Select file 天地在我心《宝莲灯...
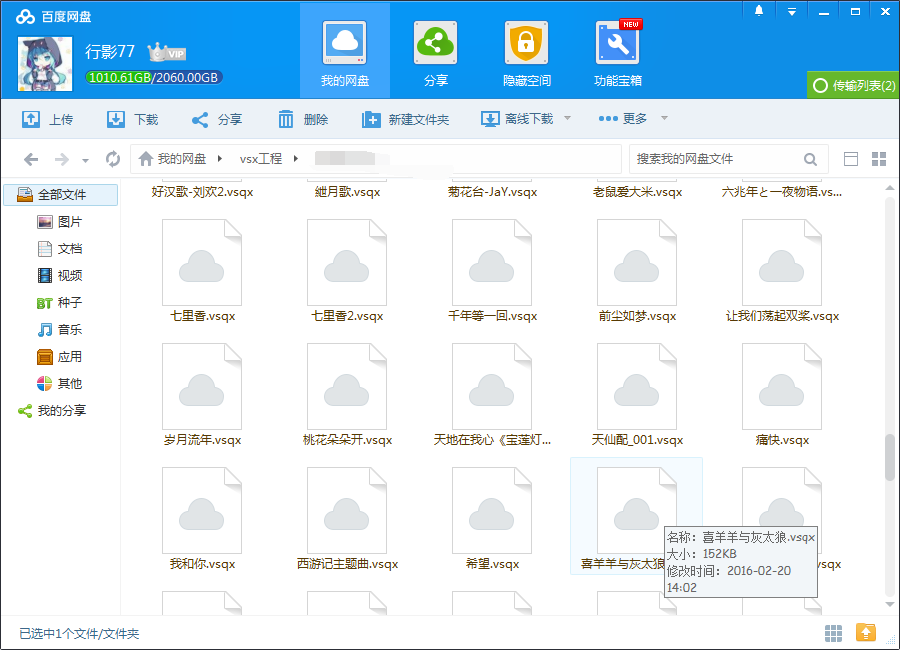 pyautogui.click(x=492, y=395)
